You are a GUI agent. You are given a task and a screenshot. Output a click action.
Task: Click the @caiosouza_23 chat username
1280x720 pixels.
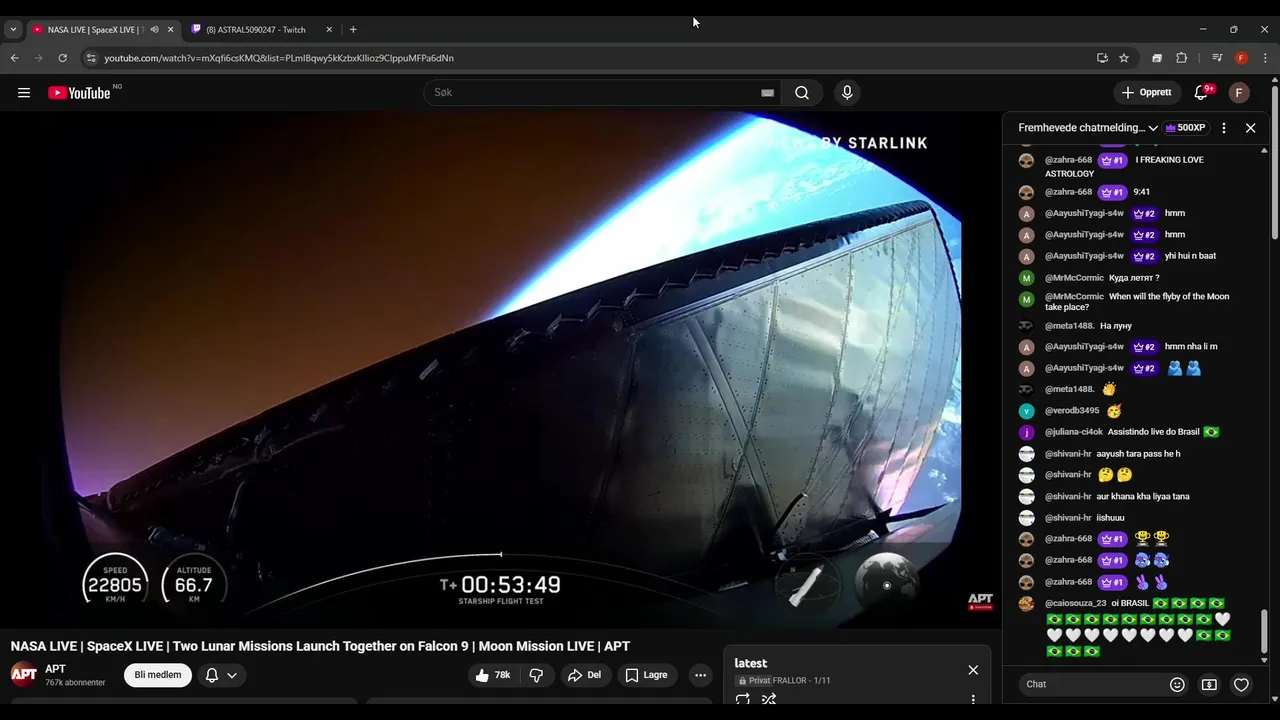(1075, 603)
